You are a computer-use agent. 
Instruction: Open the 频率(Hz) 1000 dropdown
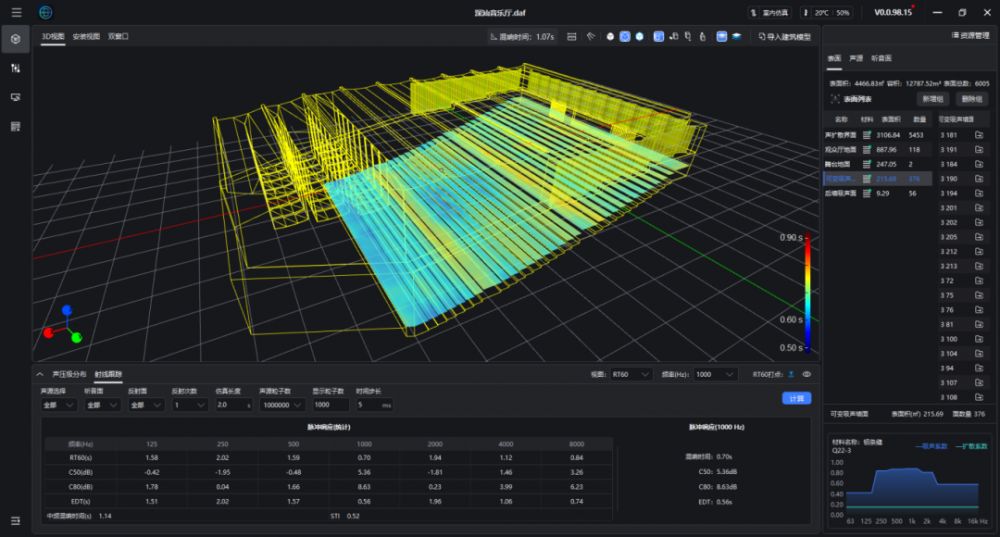tap(717, 374)
